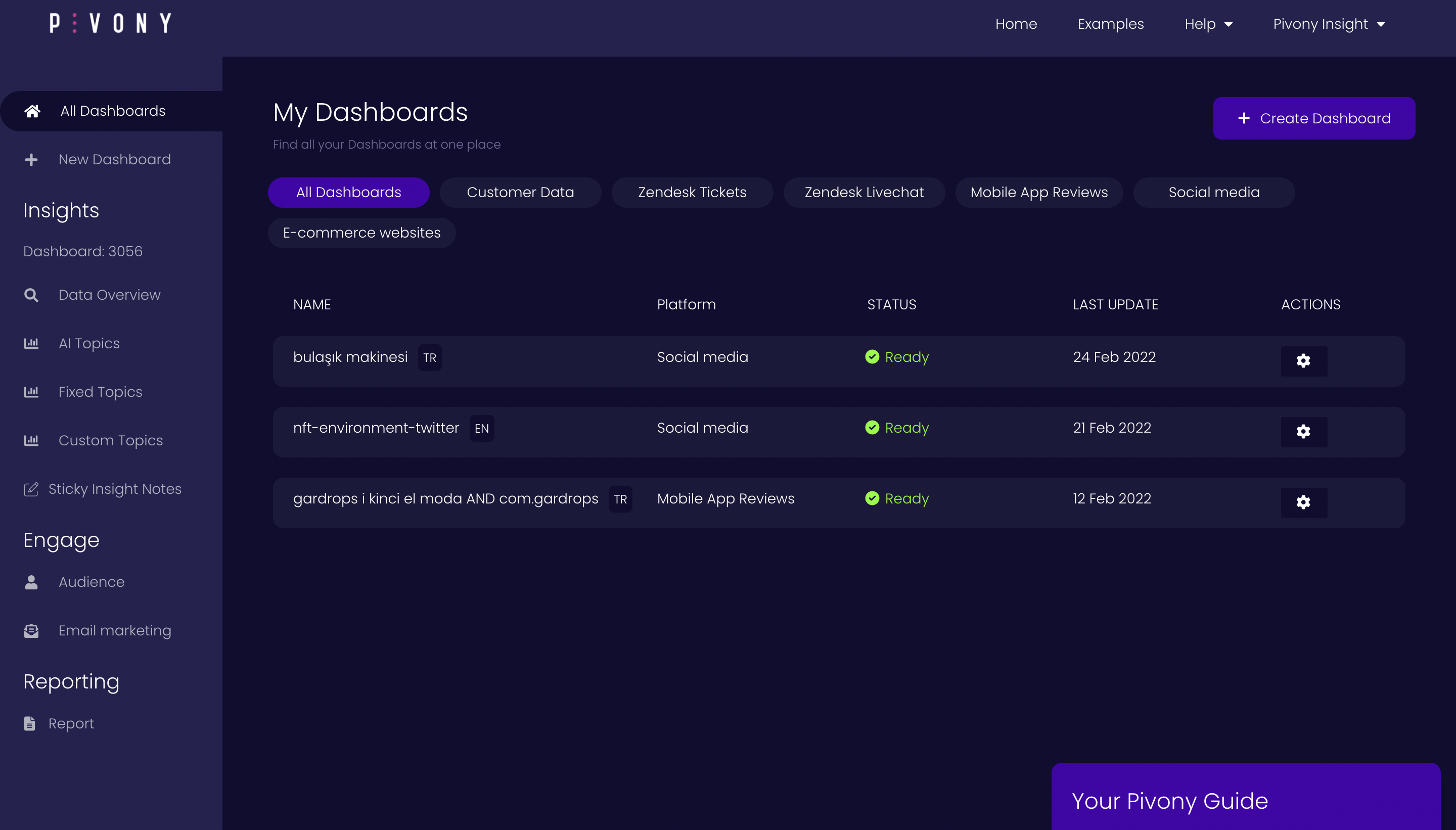Open the bulaşık makinesi dashboard

click(x=350, y=357)
